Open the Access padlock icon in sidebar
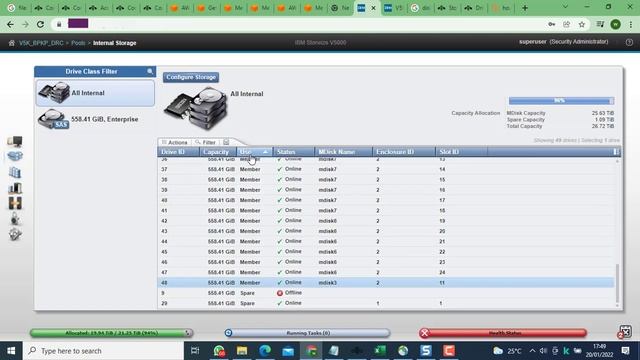This screenshot has height=360, width=640. [15, 219]
